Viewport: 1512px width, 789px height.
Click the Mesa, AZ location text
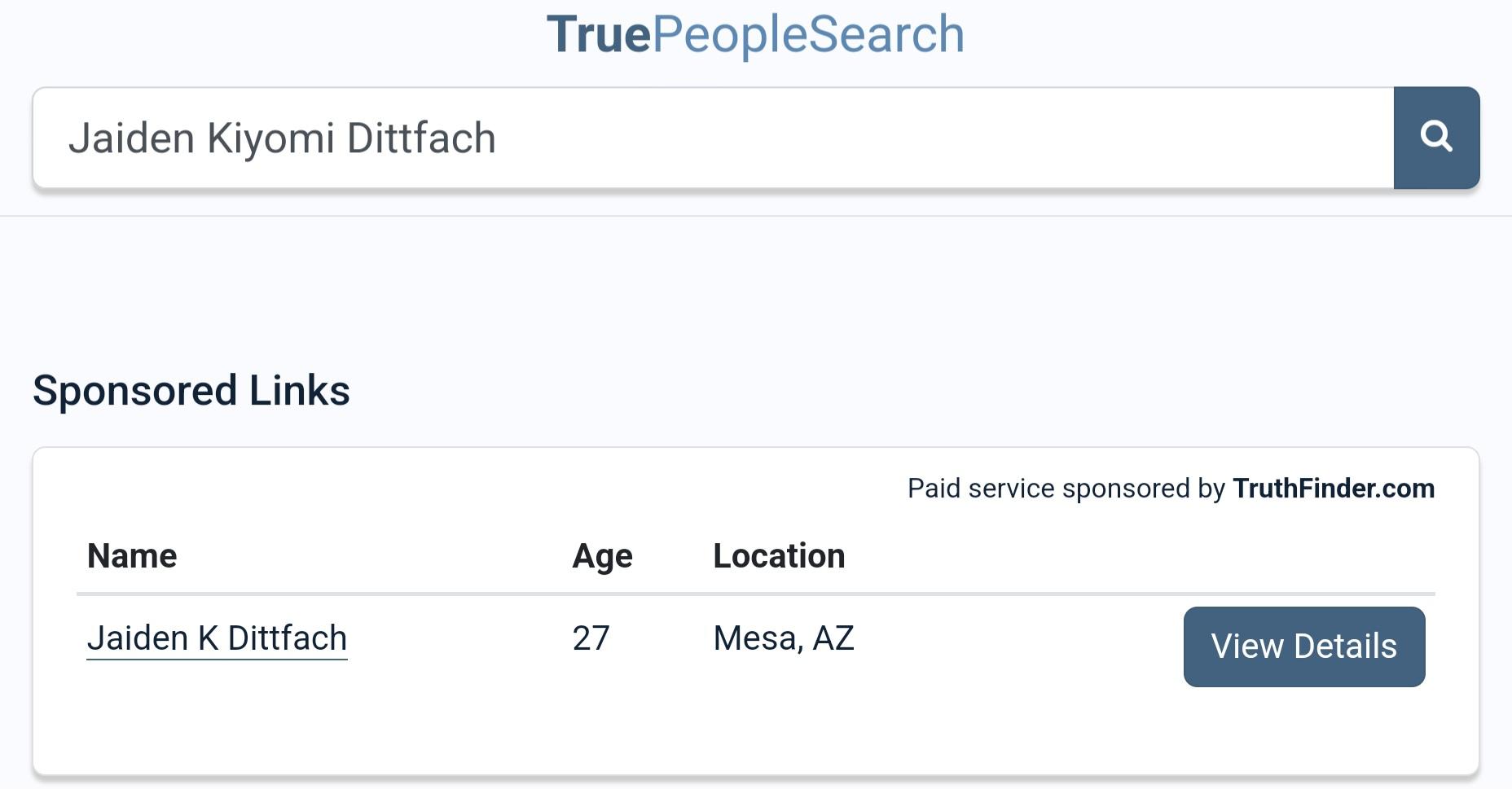pyautogui.click(x=783, y=638)
